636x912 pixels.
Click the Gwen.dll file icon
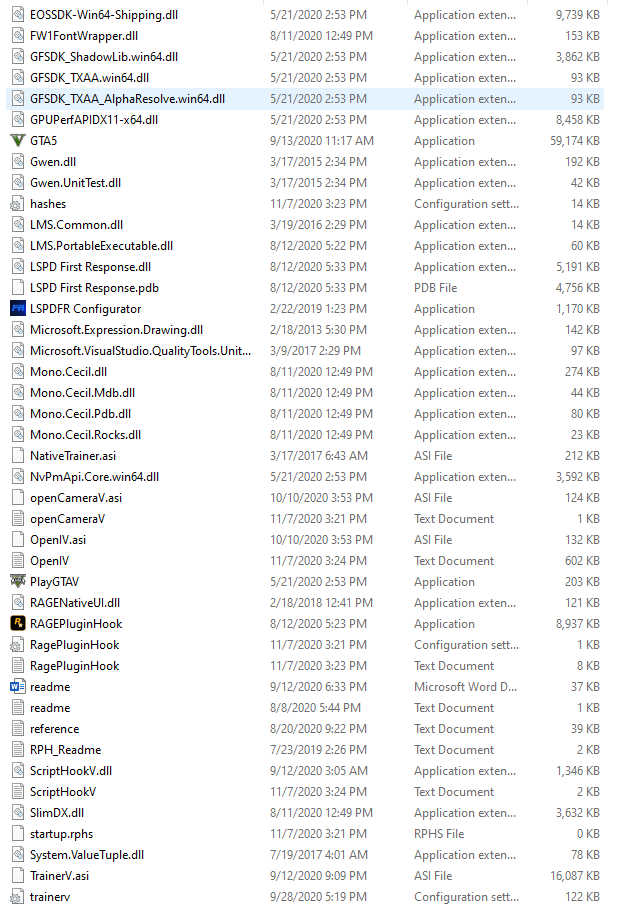point(18,162)
